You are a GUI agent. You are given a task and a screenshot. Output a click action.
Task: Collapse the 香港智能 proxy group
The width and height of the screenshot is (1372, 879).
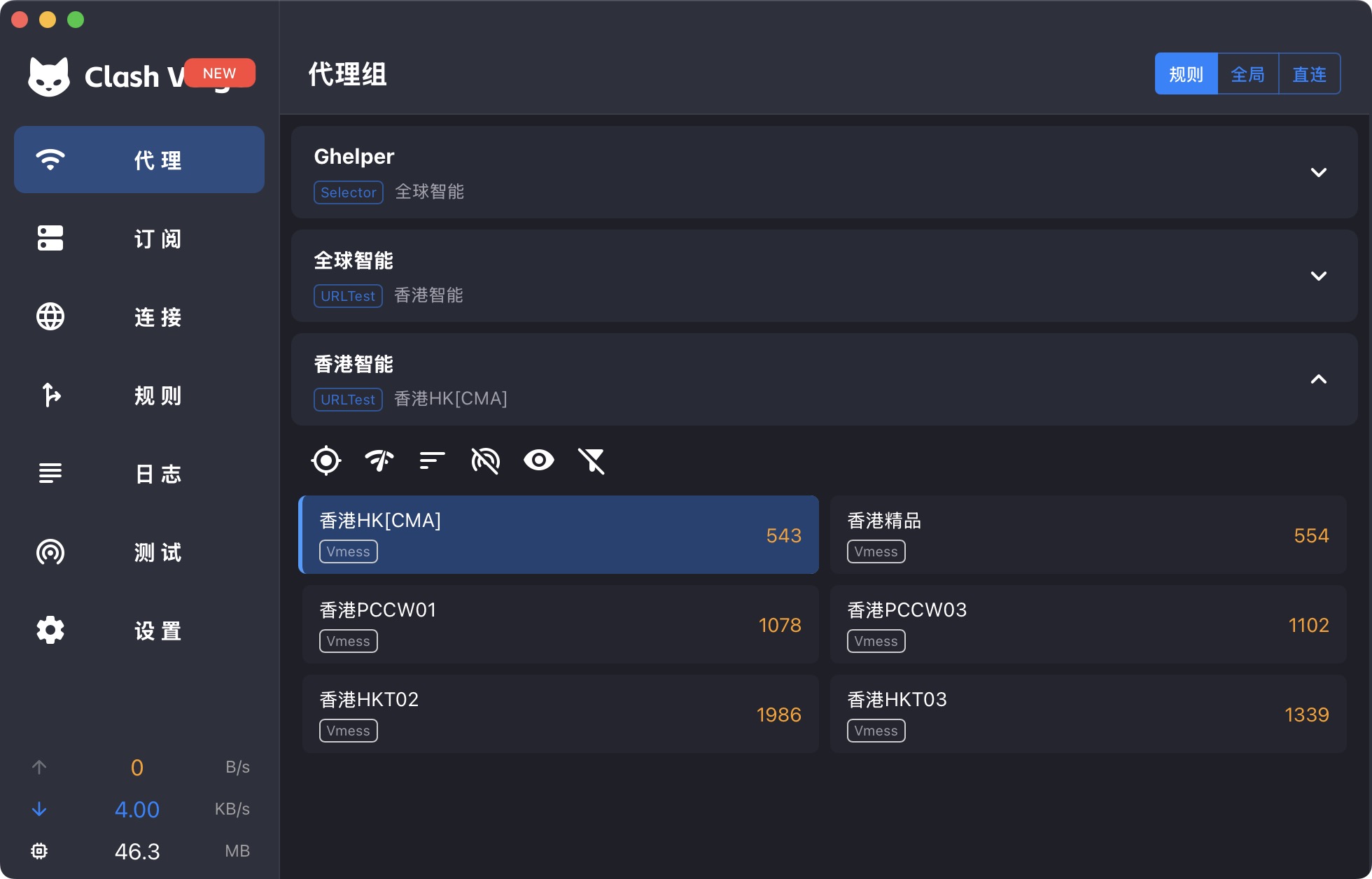pyautogui.click(x=1318, y=379)
